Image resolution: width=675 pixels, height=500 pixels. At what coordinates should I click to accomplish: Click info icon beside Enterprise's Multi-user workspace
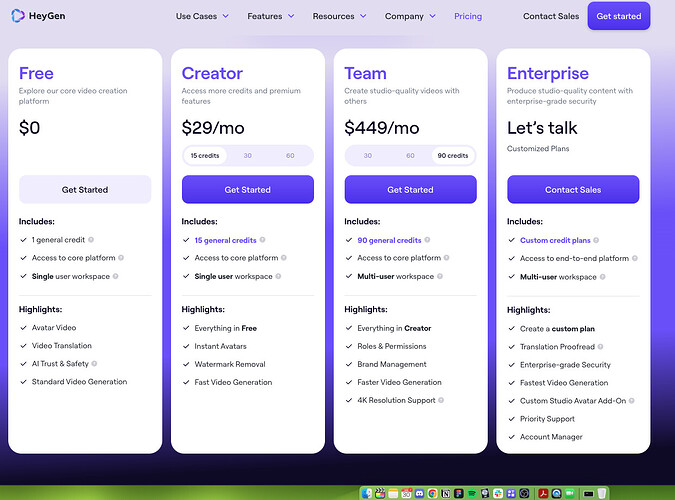[x=603, y=277]
